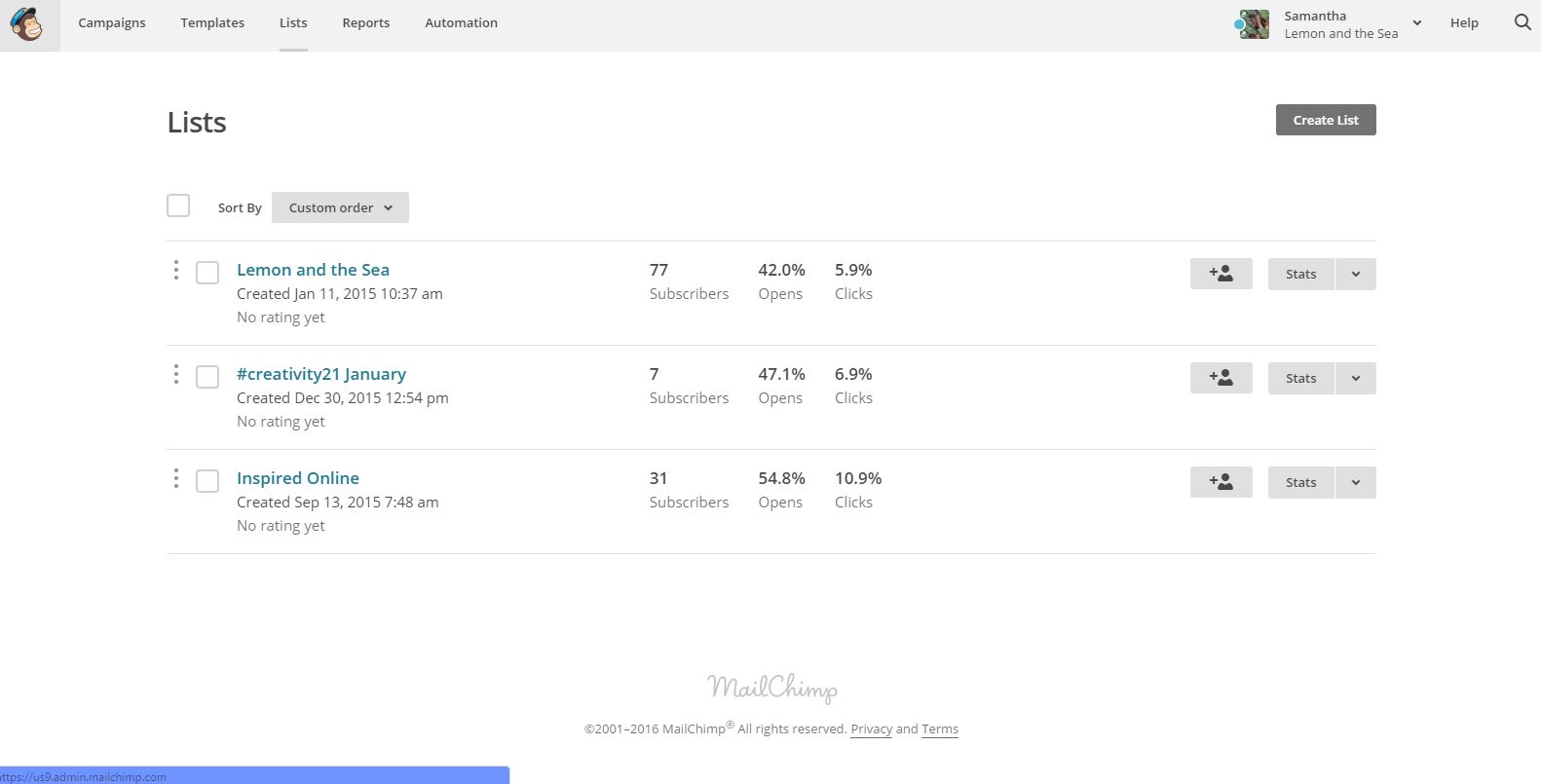Click 'Created Sep 13, 2015 7:48 am' text

click(x=338, y=502)
